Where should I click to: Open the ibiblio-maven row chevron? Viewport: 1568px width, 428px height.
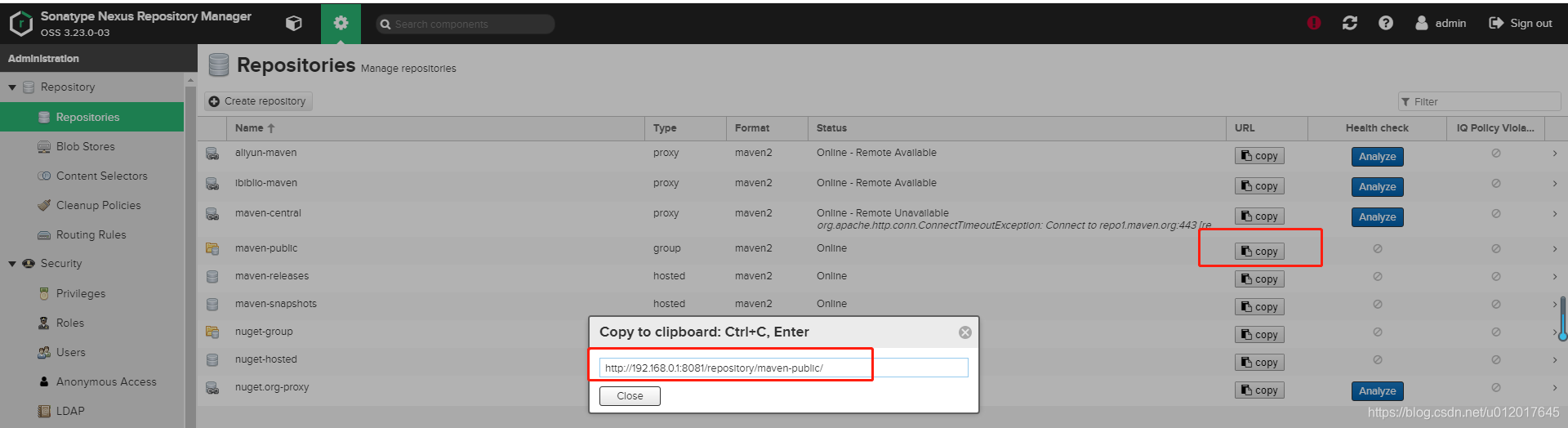1555,184
